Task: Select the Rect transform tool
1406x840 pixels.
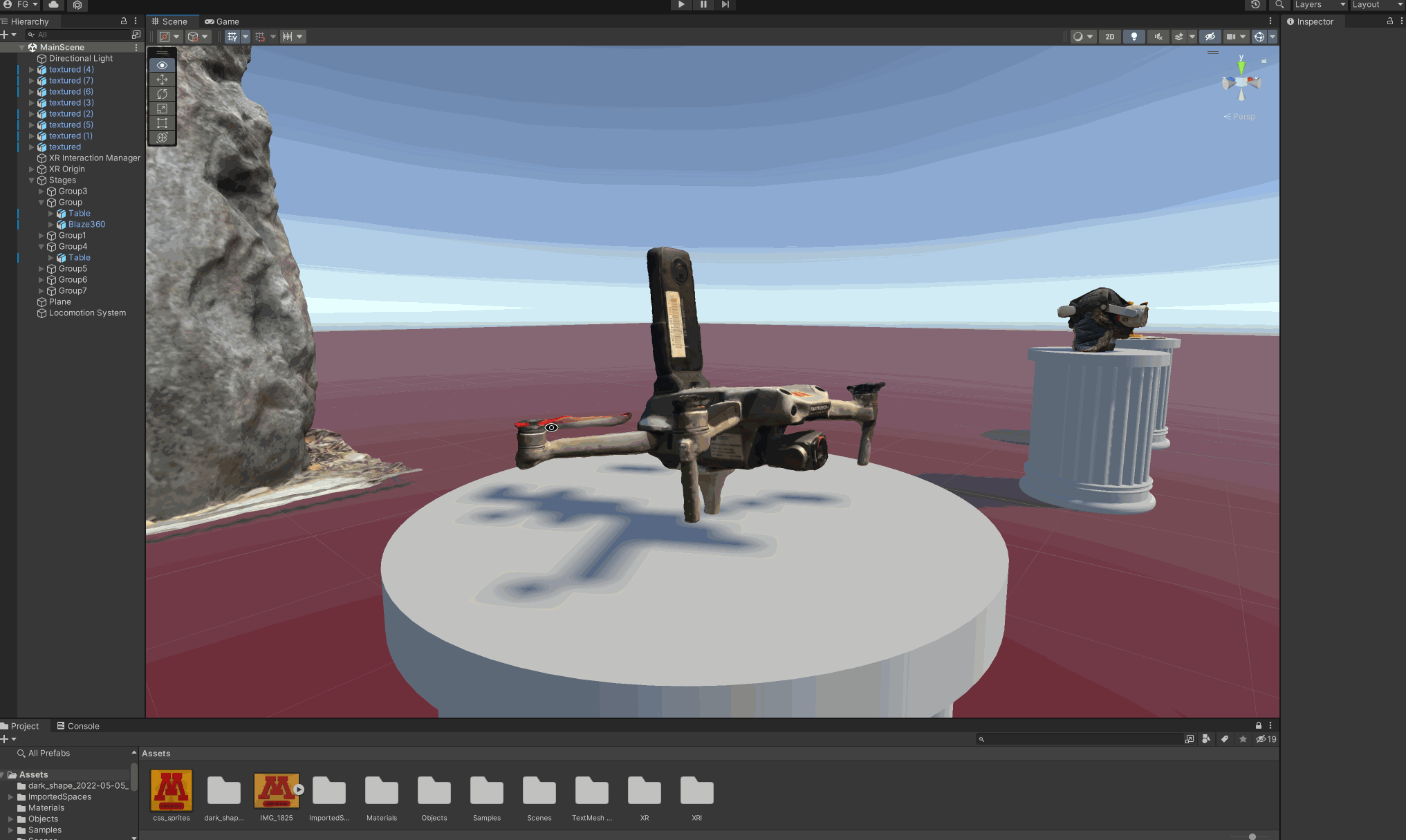Action: [x=162, y=123]
